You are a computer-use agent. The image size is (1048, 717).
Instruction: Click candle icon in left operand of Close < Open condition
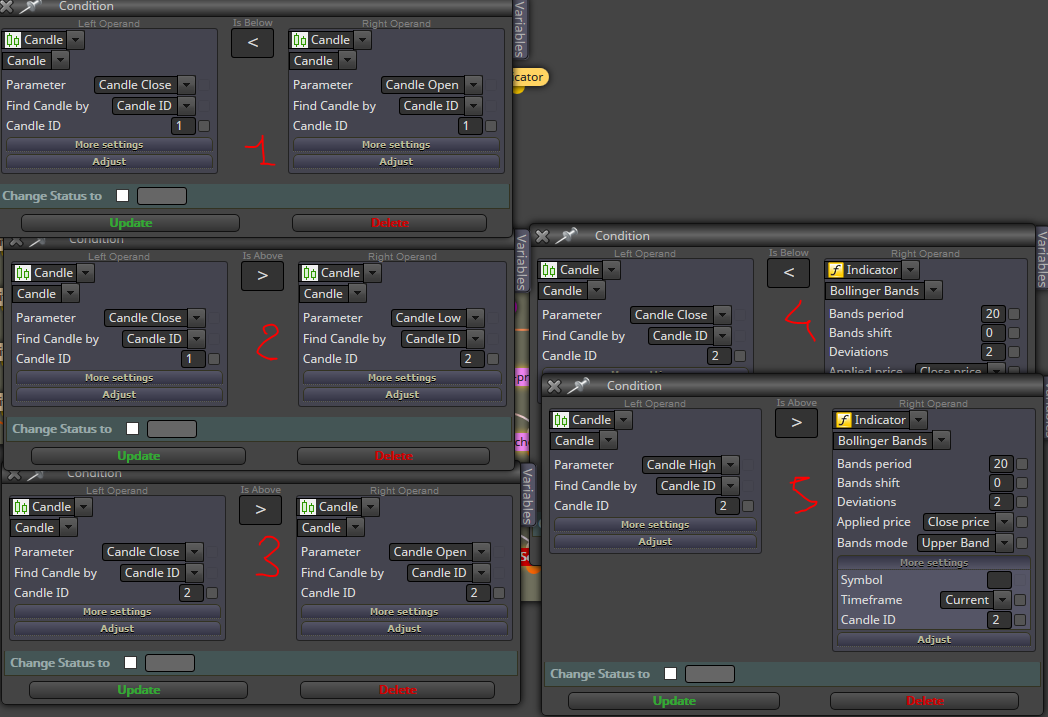[x=13, y=39]
